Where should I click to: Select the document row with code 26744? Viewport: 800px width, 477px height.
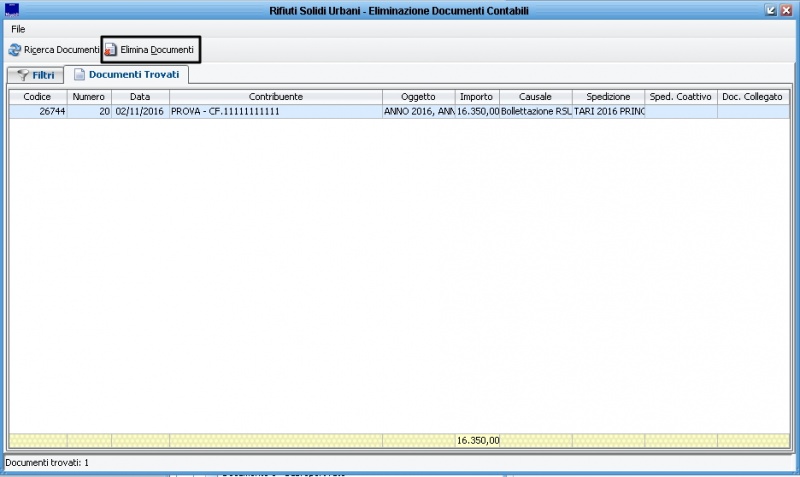(x=40, y=112)
